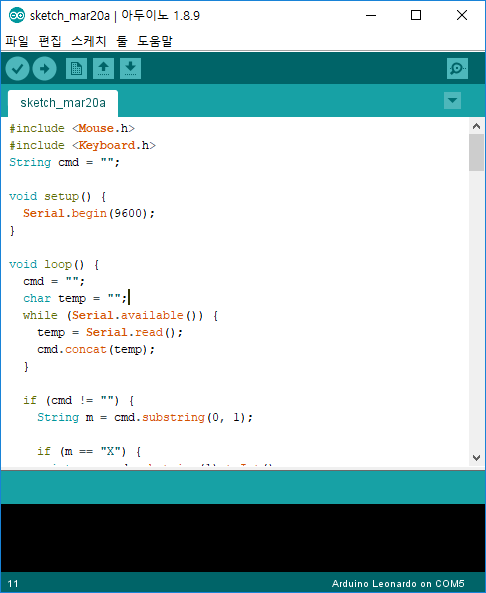
Task: Click the editor scrollbar up arrow
Action: (x=477, y=126)
